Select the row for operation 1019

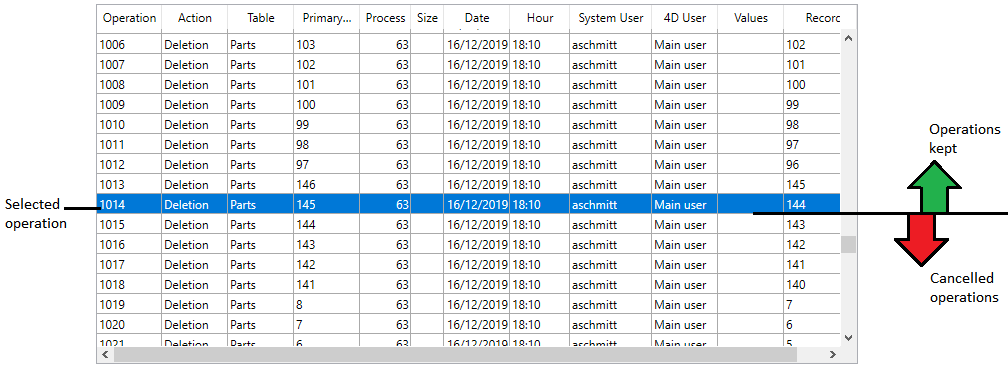coord(469,304)
